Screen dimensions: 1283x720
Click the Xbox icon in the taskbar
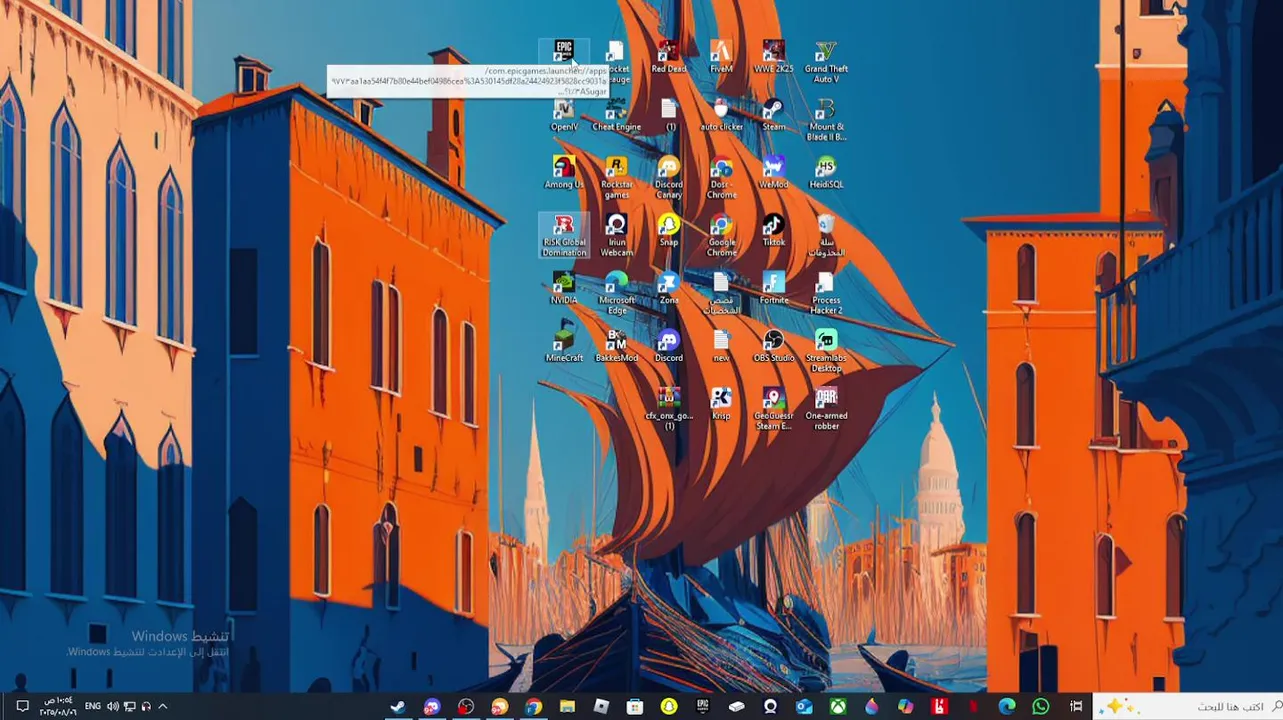[839, 706]
